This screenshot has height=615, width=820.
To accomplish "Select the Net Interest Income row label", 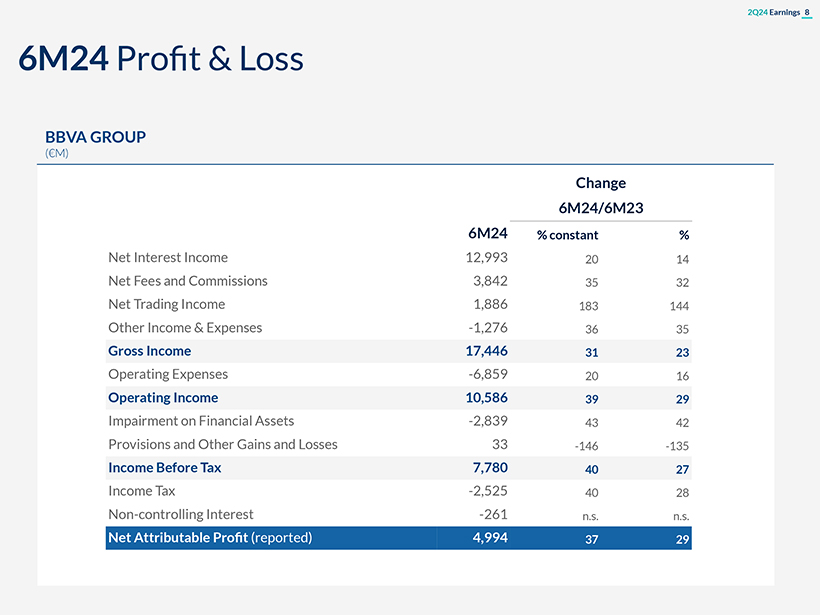I will click(x=168, y=258).
